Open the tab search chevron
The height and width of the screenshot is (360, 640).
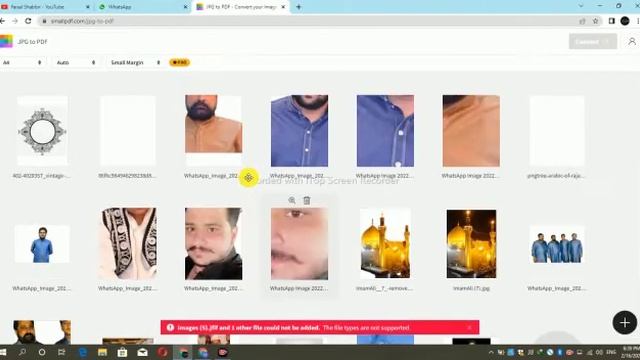tap(581, 6)
